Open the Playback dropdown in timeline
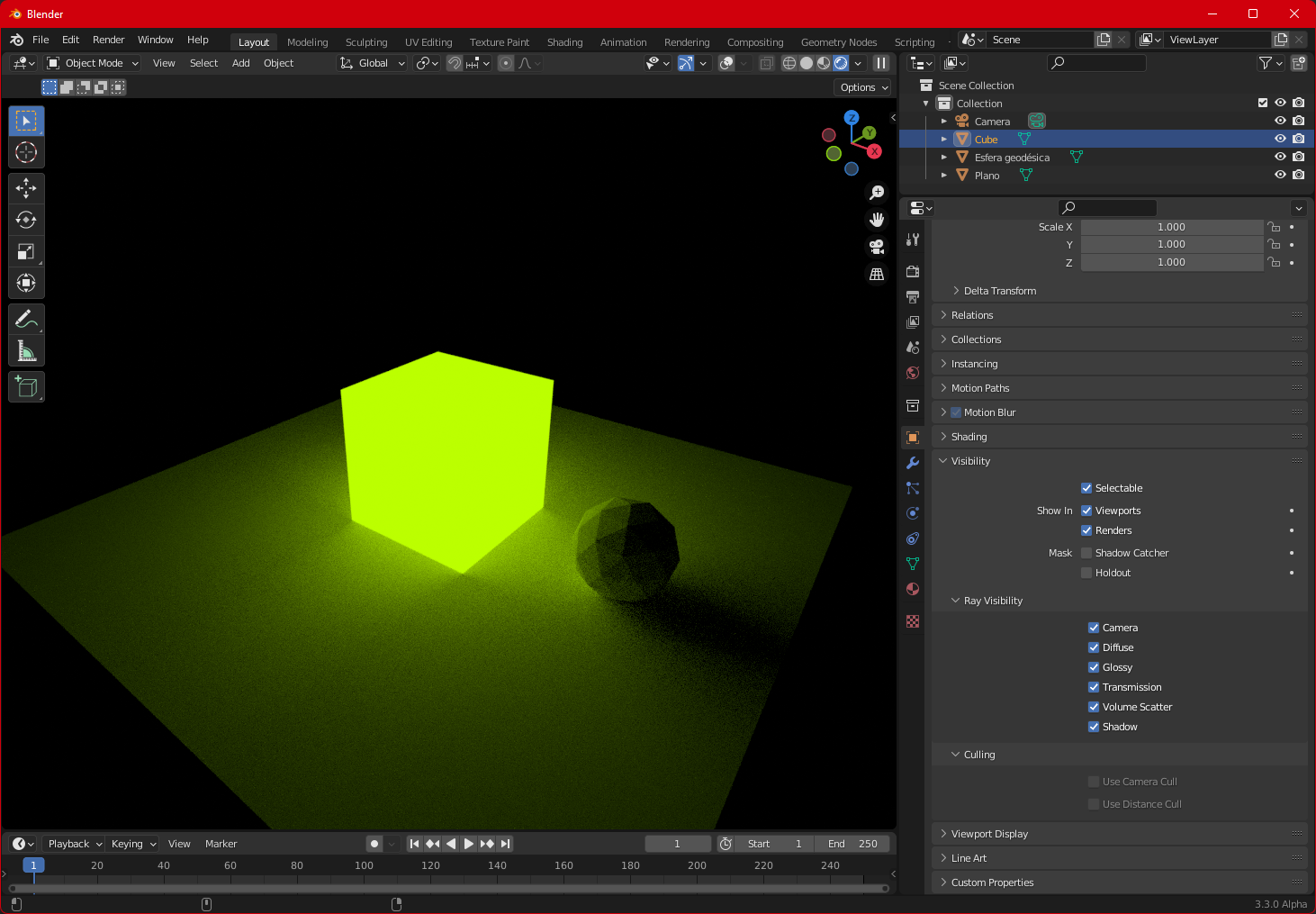Screen dimensions: 1316x914 click(x=75, y=844)
